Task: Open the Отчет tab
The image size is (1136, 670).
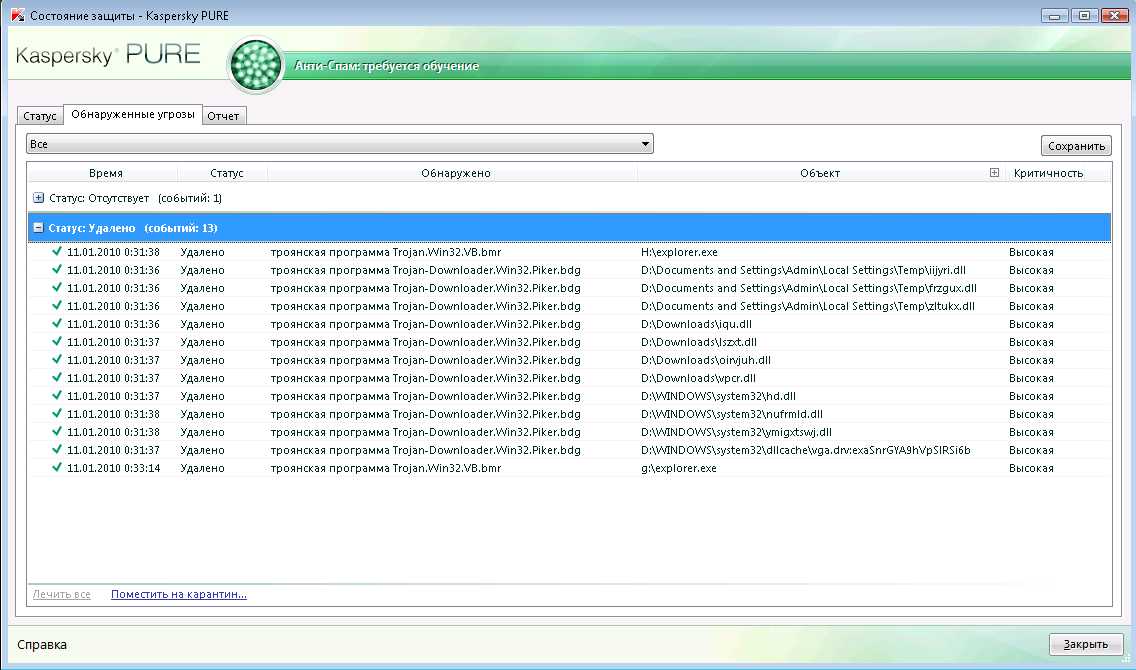Action: pos(223,116)
